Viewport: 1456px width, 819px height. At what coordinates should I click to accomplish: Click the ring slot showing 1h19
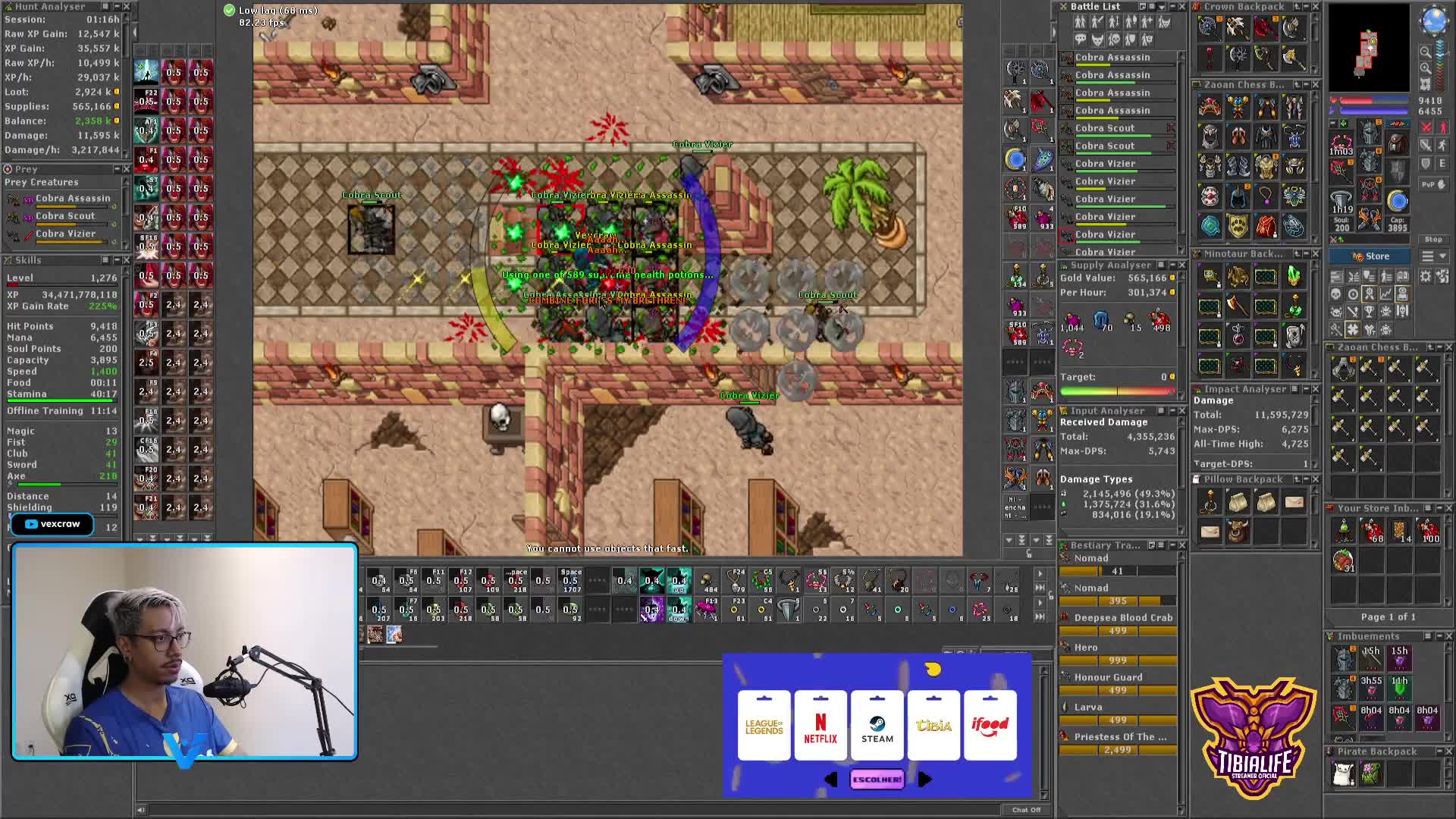click(1341, 202)
